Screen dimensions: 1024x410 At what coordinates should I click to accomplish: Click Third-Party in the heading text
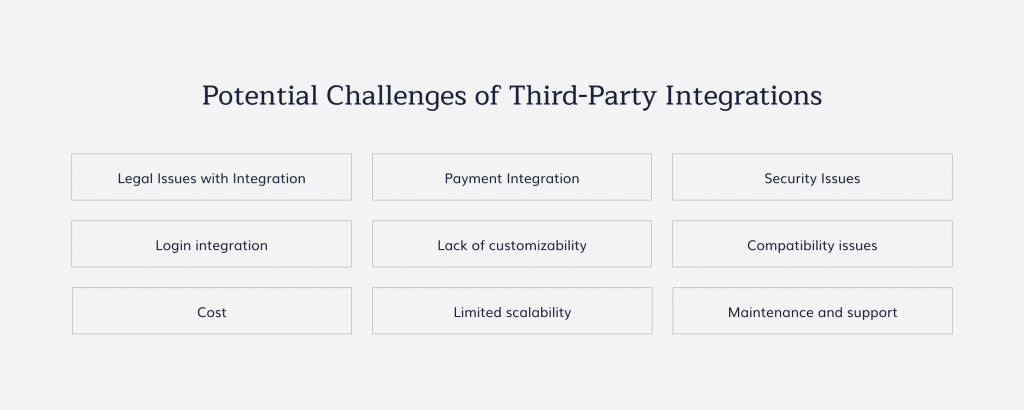(x=583, y=96)
